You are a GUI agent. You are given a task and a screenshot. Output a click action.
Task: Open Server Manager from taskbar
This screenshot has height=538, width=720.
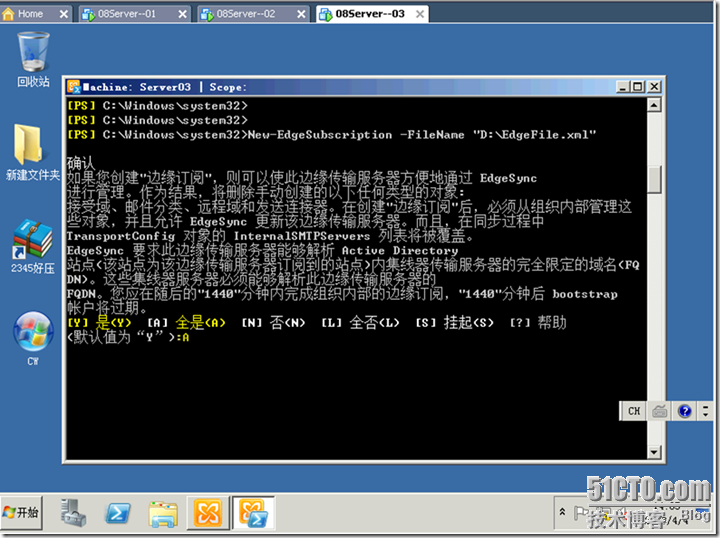click(73, 512)
